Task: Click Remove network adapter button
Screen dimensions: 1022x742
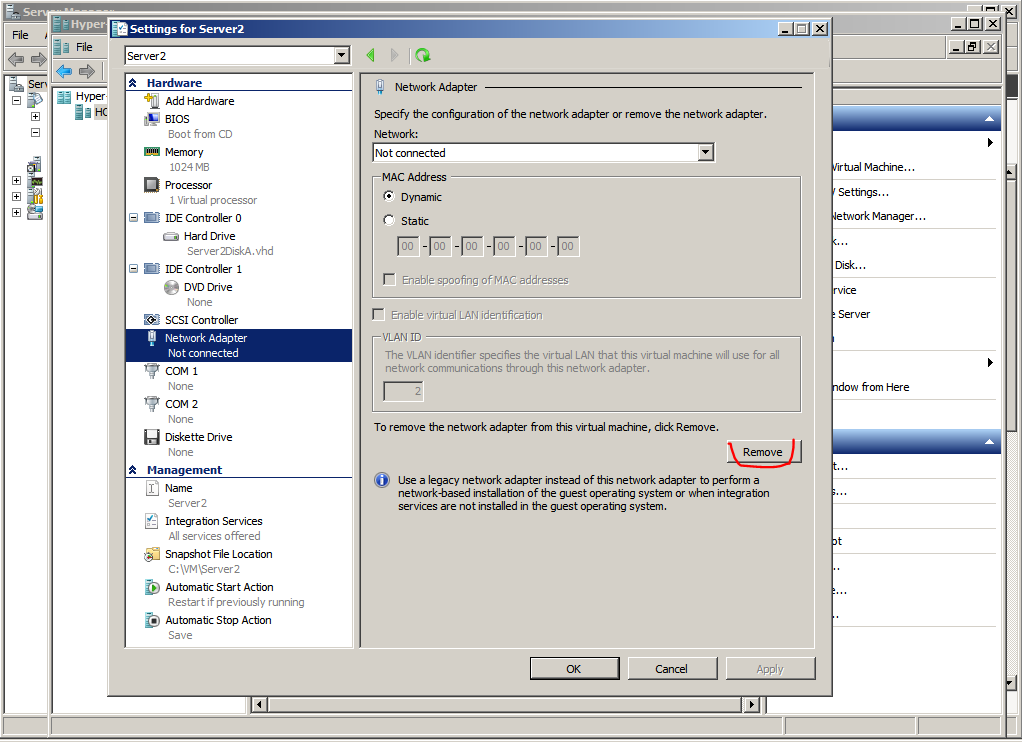Action: 763,452
